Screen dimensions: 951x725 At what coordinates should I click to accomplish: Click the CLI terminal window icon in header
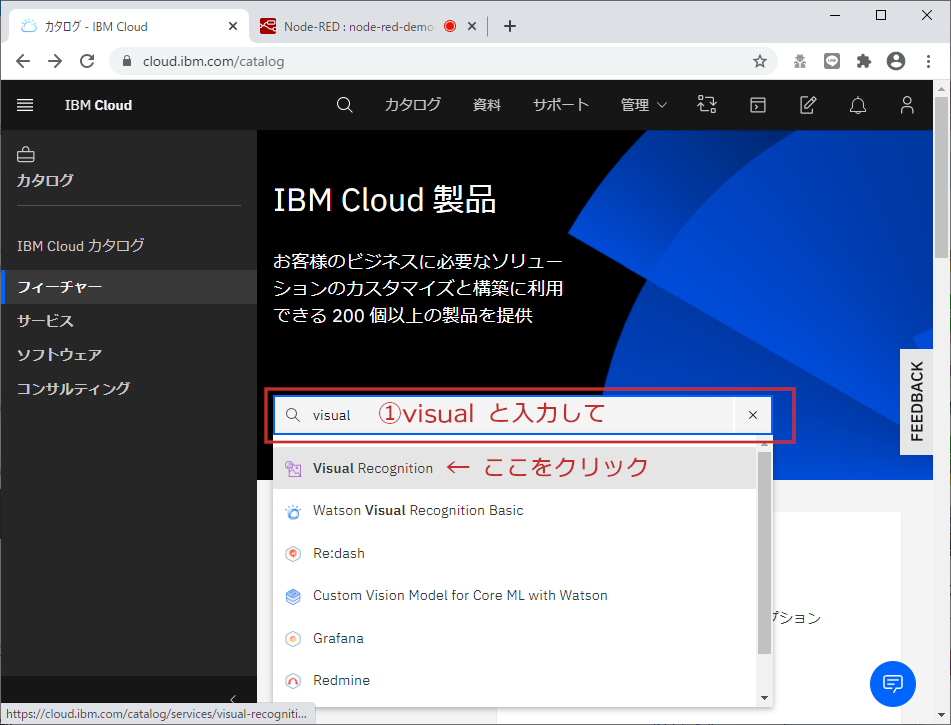pos(757,104)
